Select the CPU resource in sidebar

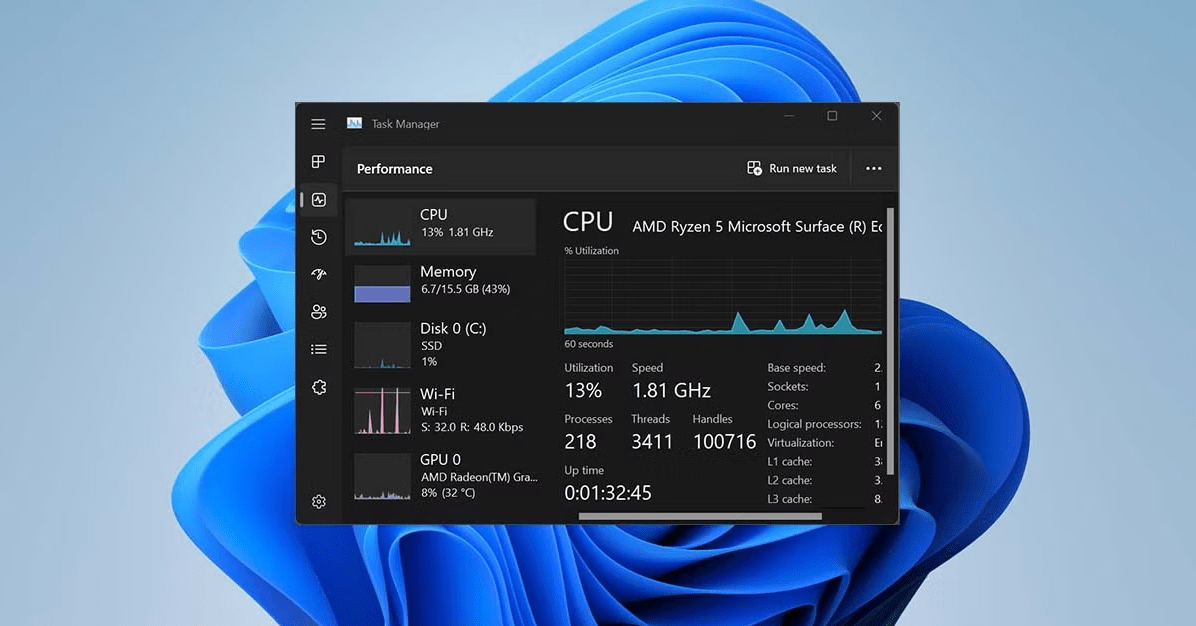441,226
